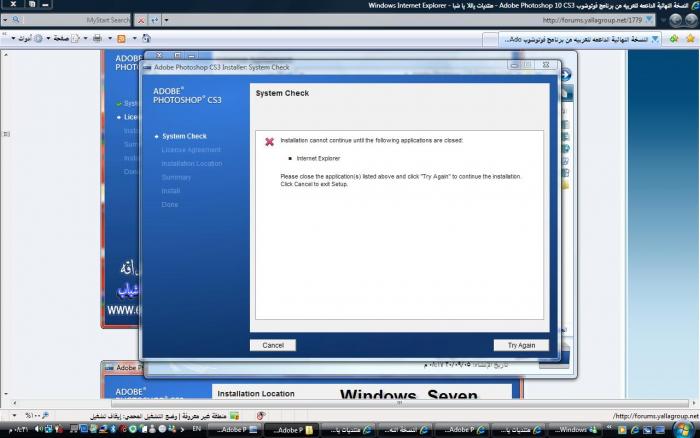This screenshot has width=700, height=438.
Task: Click the Home icon in IE toolbar
Action: [x=144, y=39]
